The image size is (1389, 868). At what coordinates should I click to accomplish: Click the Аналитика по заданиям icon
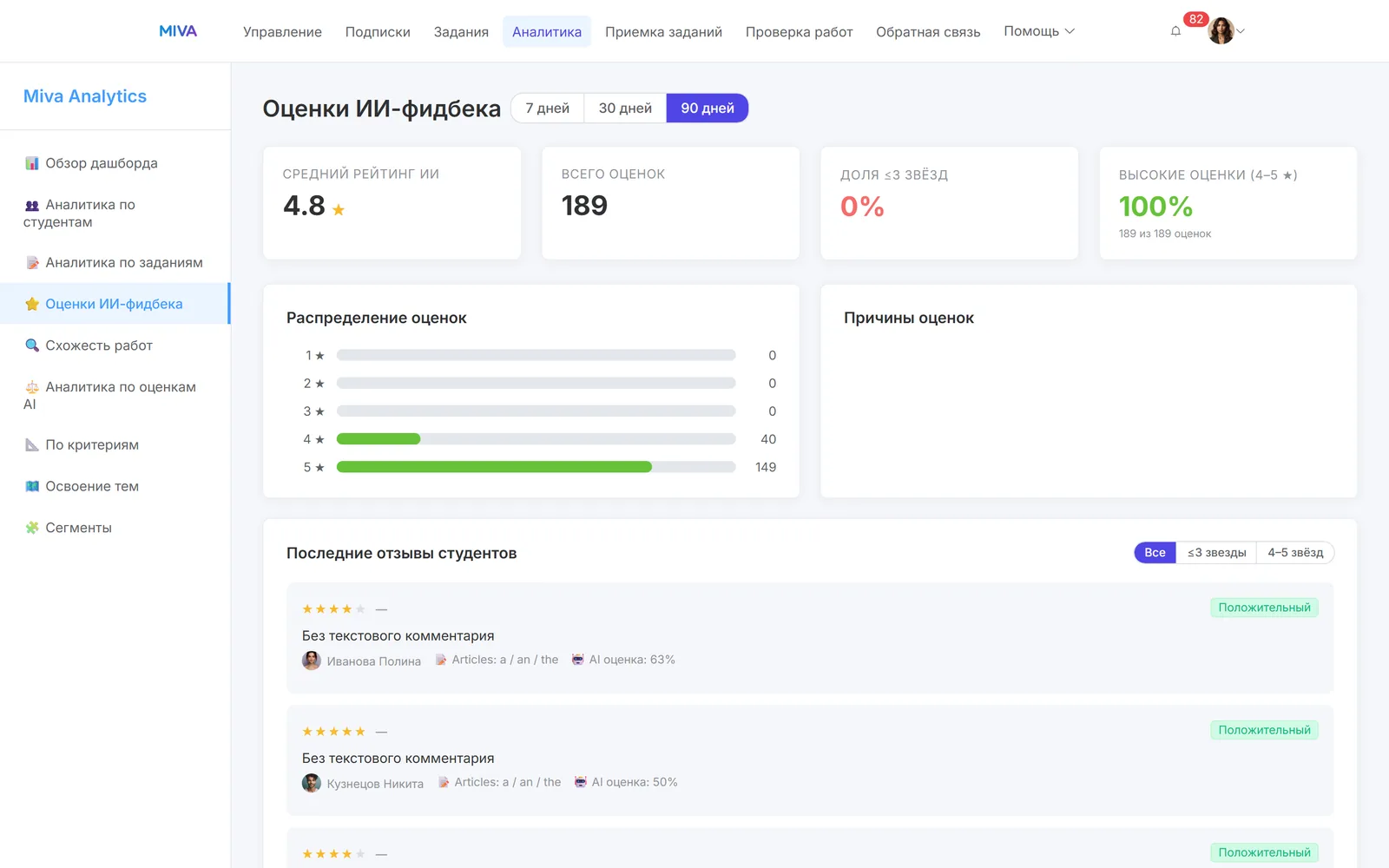coord(32,263)
